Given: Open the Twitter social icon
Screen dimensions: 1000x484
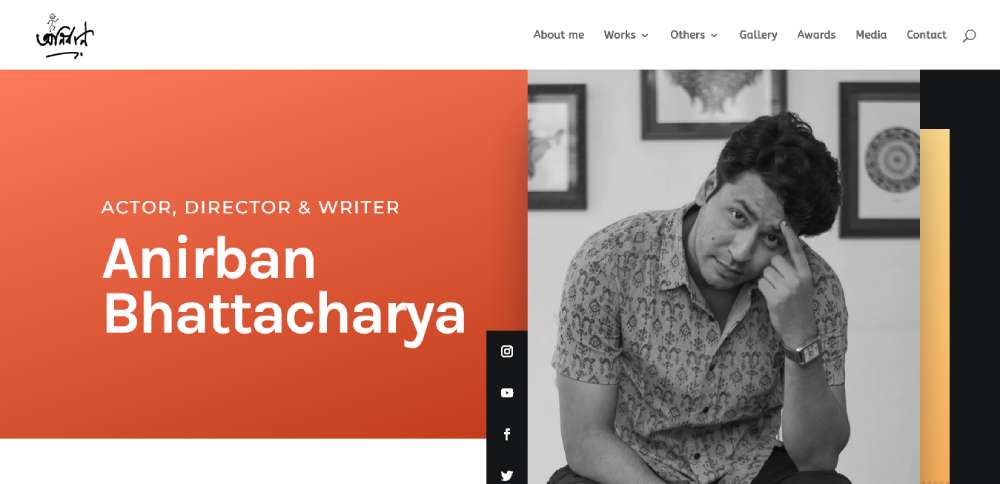Looking at the screenshot, I should pos(507,475).
